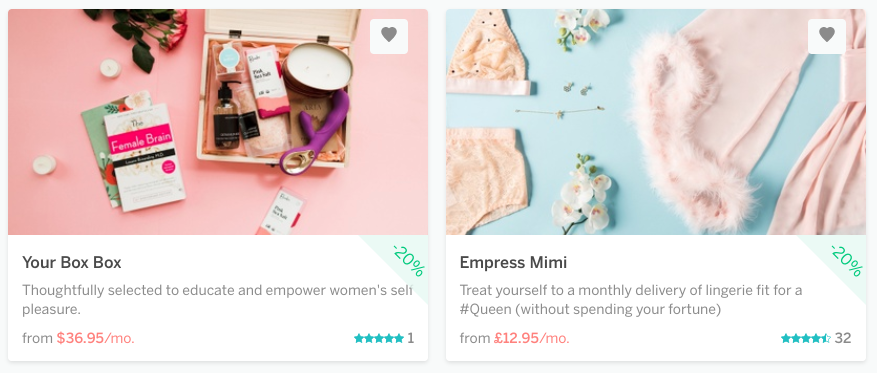Open the Empress Mimi lingerie photo
This screenshot has height=373, width=877.
point(656,122)
